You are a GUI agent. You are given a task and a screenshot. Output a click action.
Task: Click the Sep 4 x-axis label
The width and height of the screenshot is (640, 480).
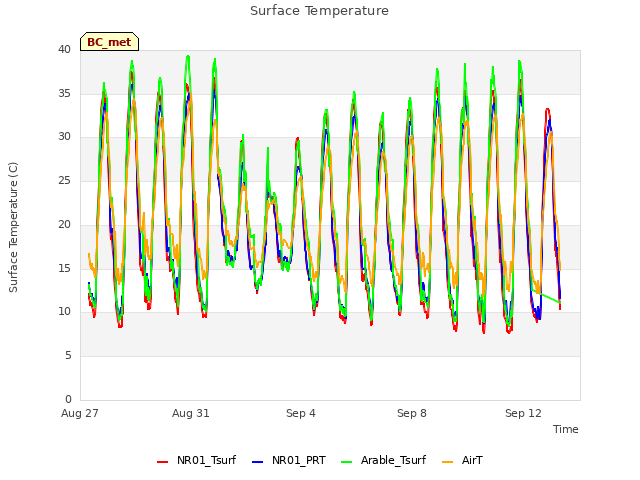pyautogui.click(x=301, y=413)
